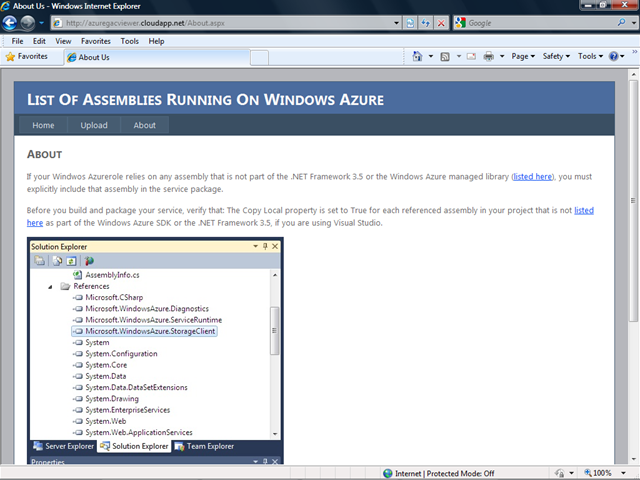Screen dimensions: 640x480
Task: Expand the Home button dropdown arrow
Action: 431,56
